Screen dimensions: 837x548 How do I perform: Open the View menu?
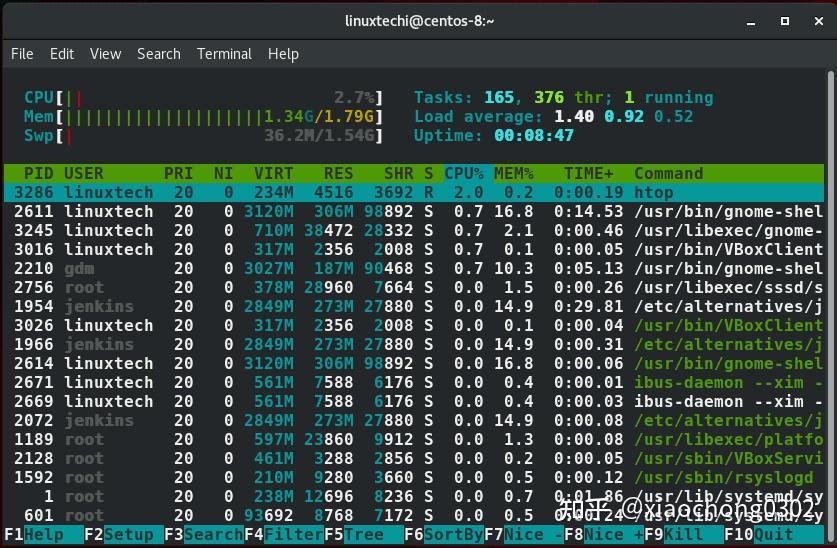[106, 54]
